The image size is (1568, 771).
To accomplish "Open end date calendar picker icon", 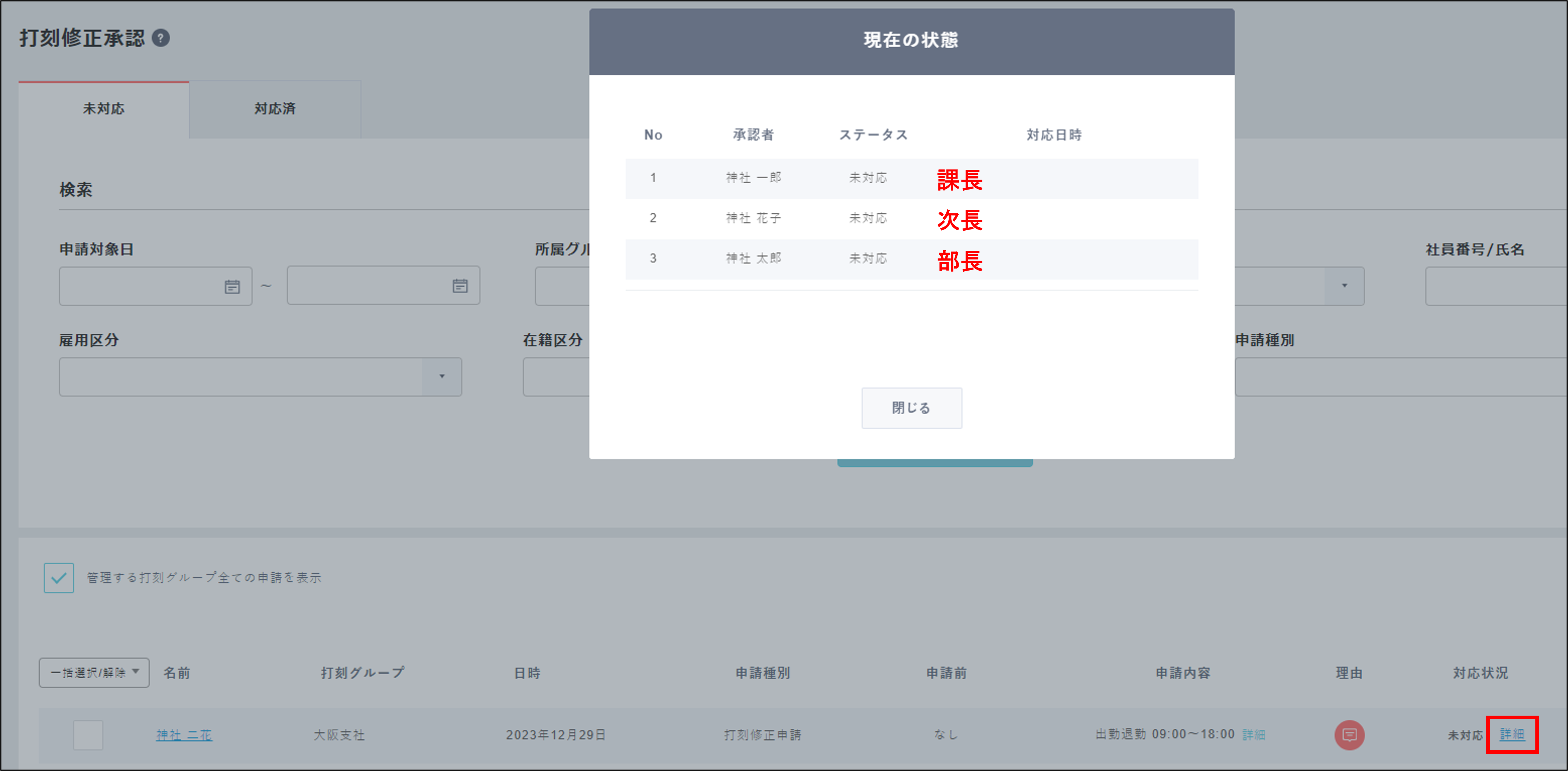I will pyautogui.click(x=460, y=286).
